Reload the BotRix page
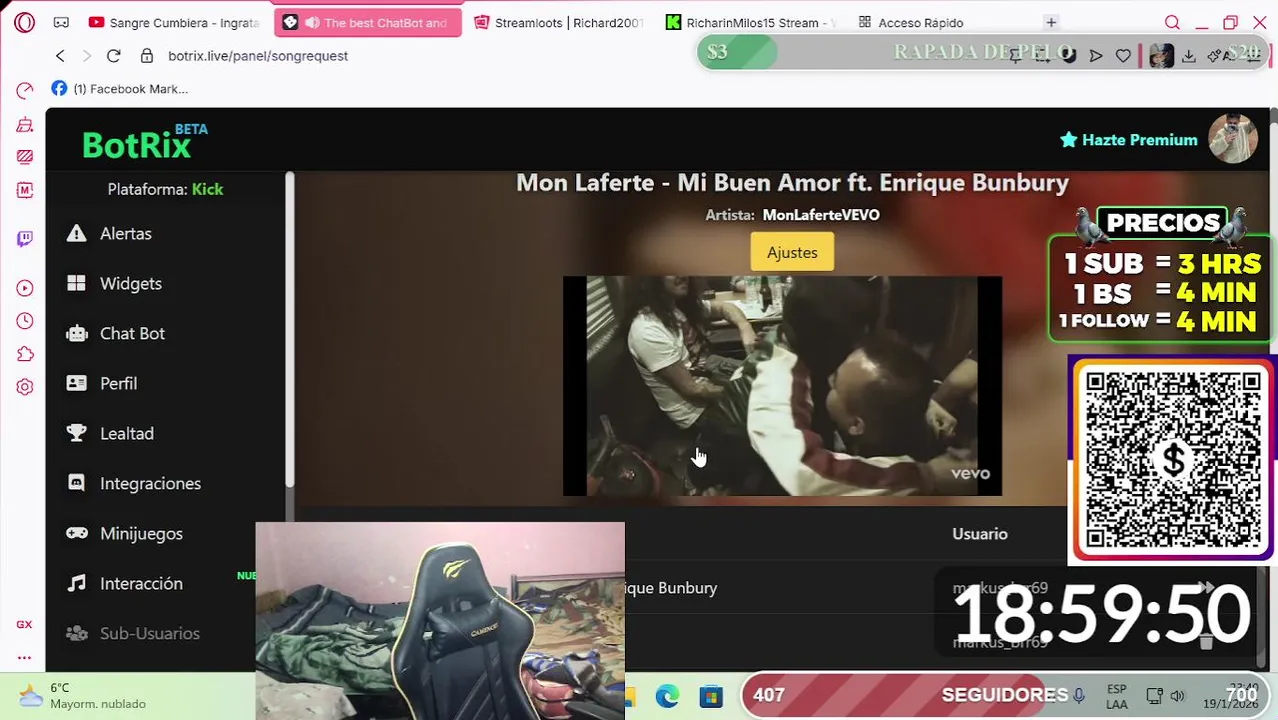This screenshot has width=1278, height=720. [x=113, y=56]
